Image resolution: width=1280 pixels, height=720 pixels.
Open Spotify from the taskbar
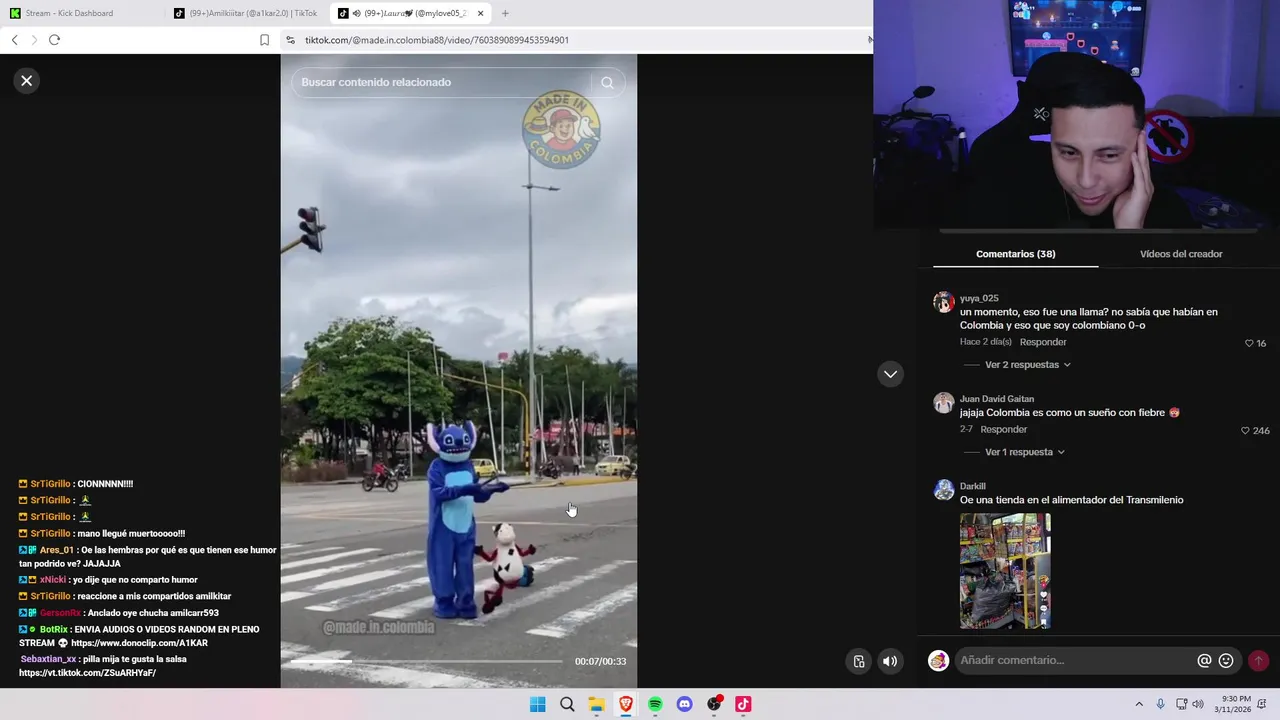click(655, 704)
